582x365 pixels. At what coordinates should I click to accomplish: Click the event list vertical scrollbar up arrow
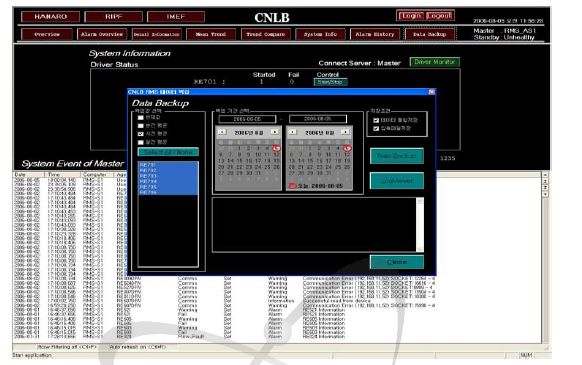coord(545,175)
